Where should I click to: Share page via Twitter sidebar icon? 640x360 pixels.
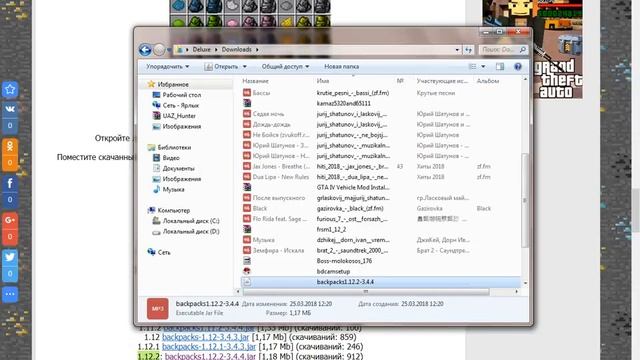coord(10,257)
